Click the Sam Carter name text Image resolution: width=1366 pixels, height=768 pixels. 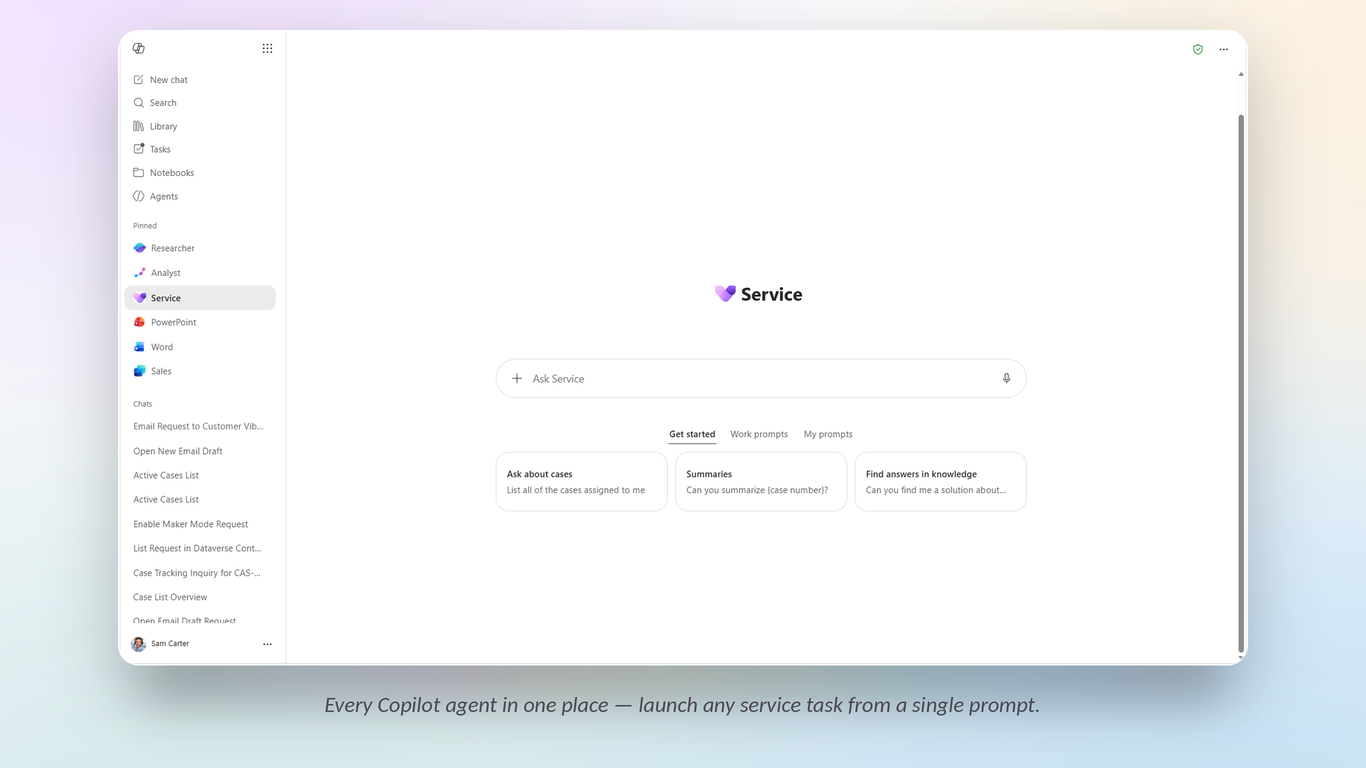[x=170, y=644]
